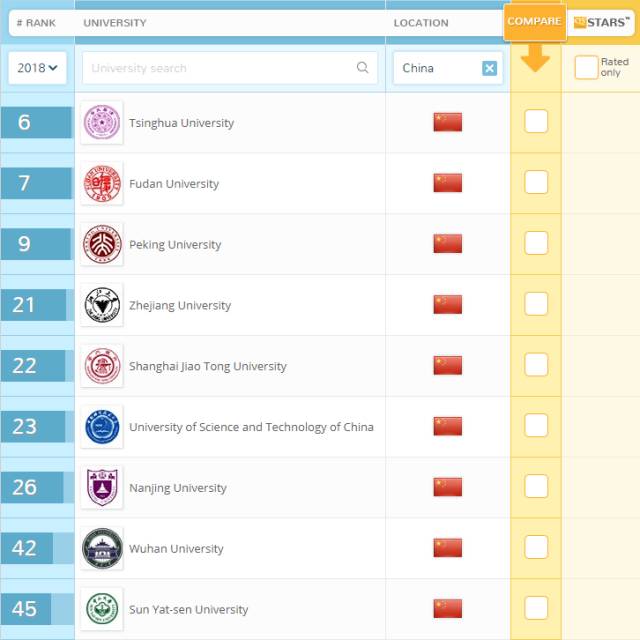Screen dimensions: 640x640
Task: Tick compare checkbox for Shanghai Jiao Tong
Action: (x=536, y=364)
